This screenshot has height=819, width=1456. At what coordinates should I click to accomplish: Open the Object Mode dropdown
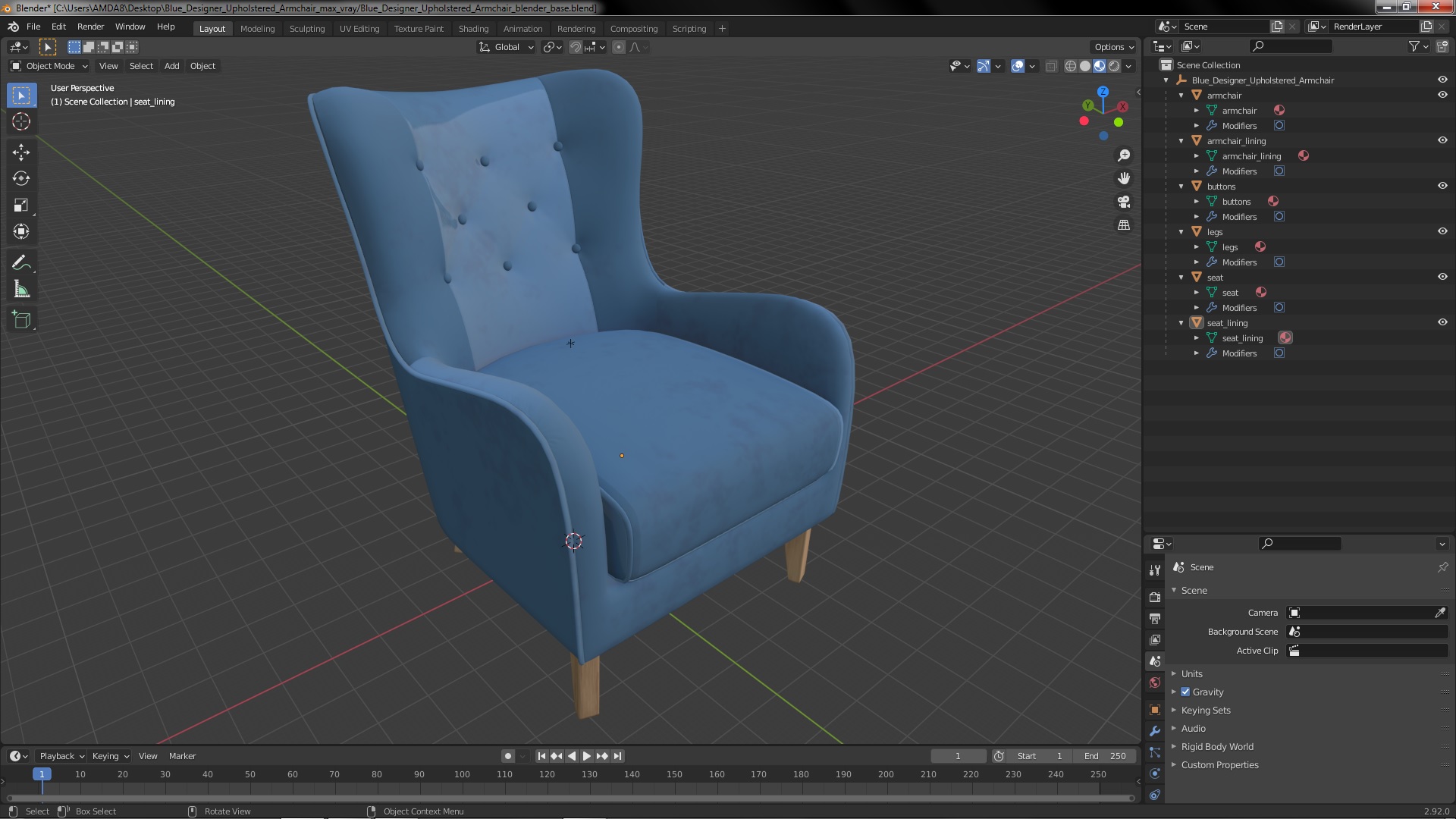tap(49, 66)
